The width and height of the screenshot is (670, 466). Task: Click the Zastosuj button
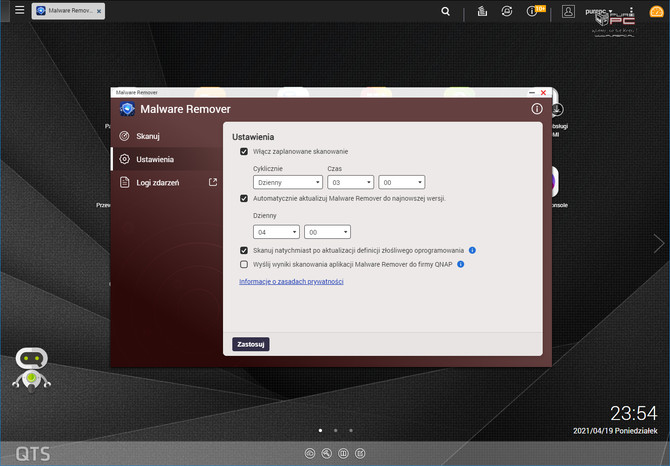pyautogui.click(x=251, y=344)
